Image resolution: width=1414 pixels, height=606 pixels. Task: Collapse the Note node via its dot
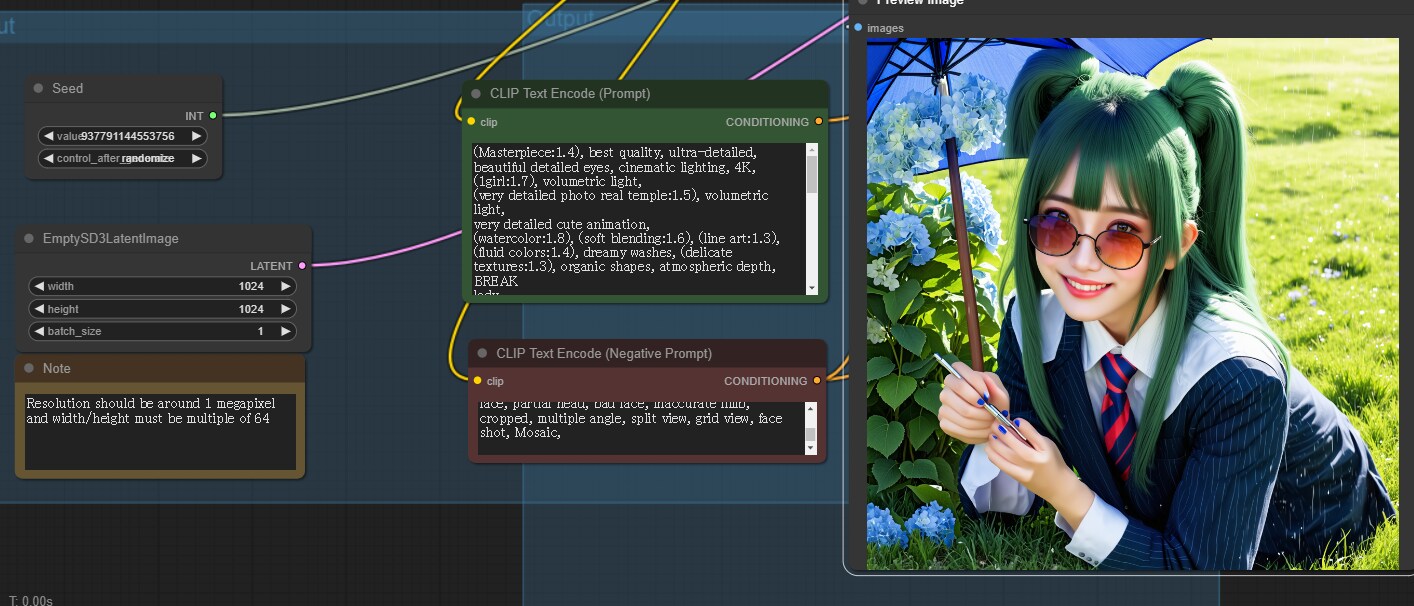(x=30, y=369)
